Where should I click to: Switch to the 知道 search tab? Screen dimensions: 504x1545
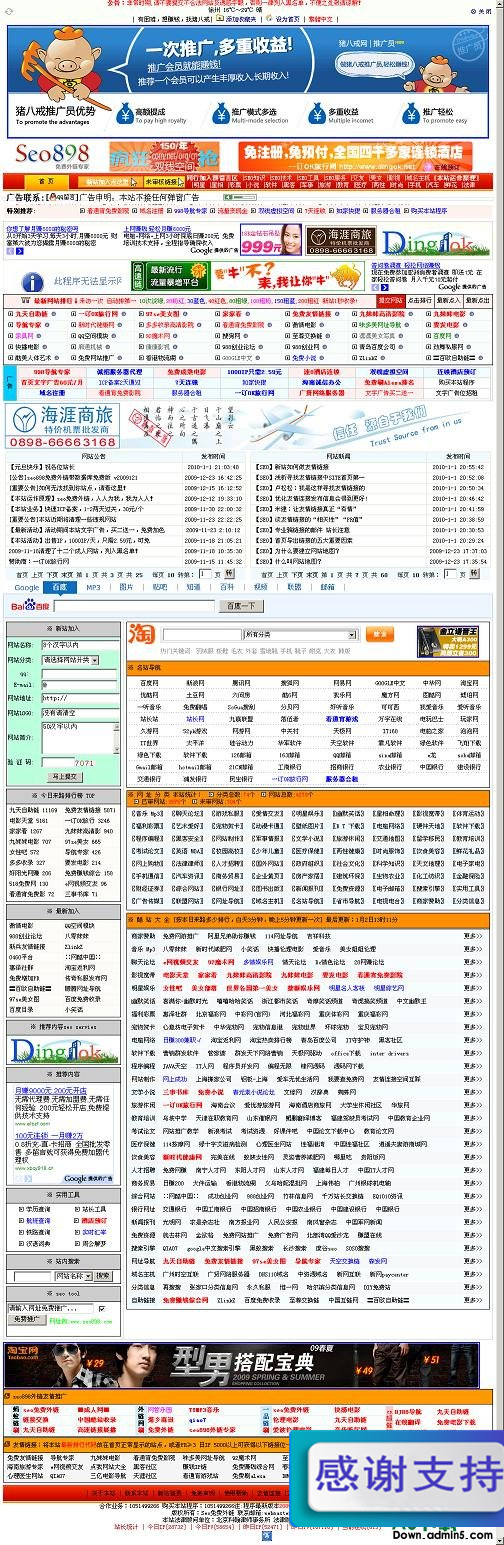(193, 587)
